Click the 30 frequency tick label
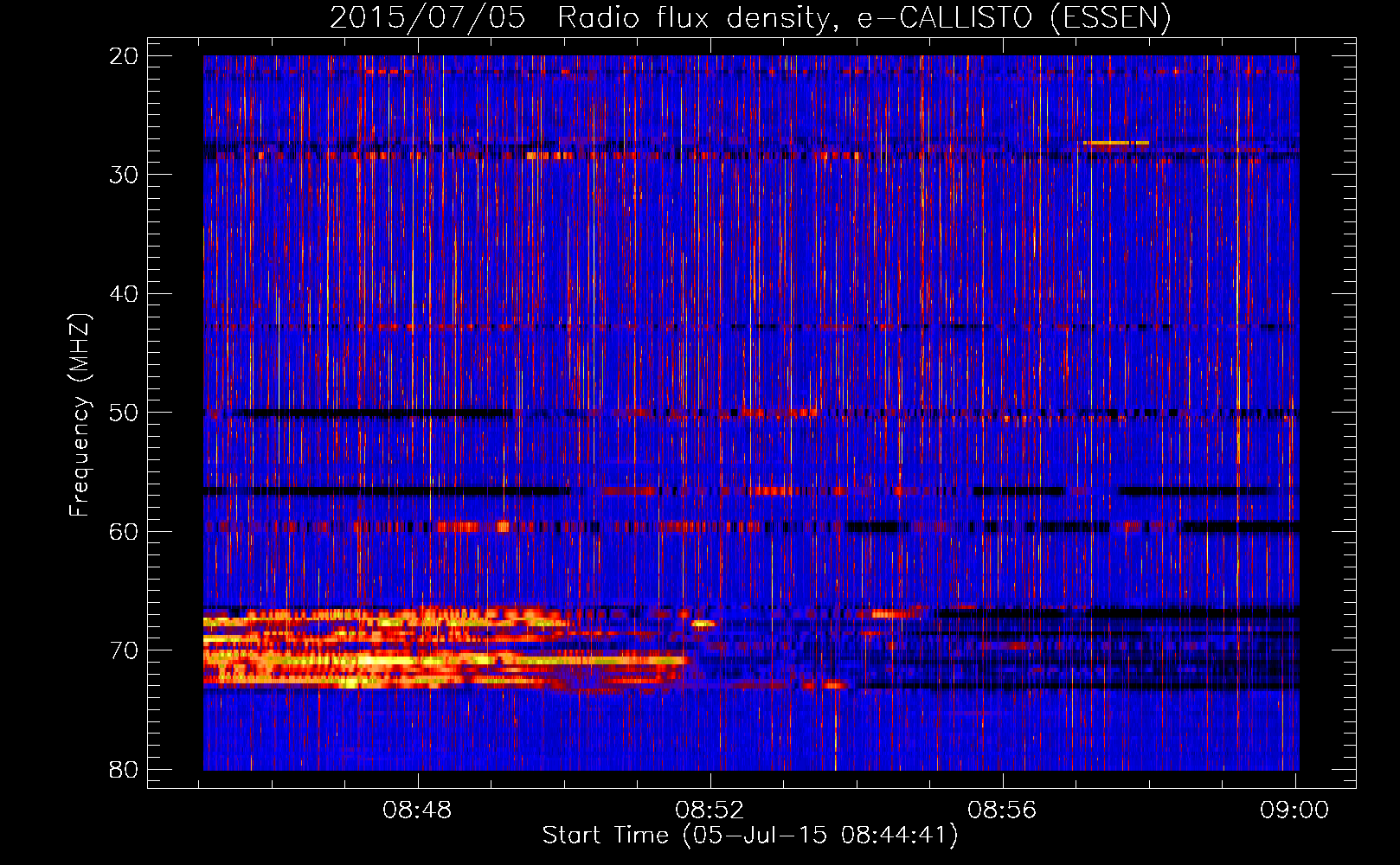 (x=124, y=175)
